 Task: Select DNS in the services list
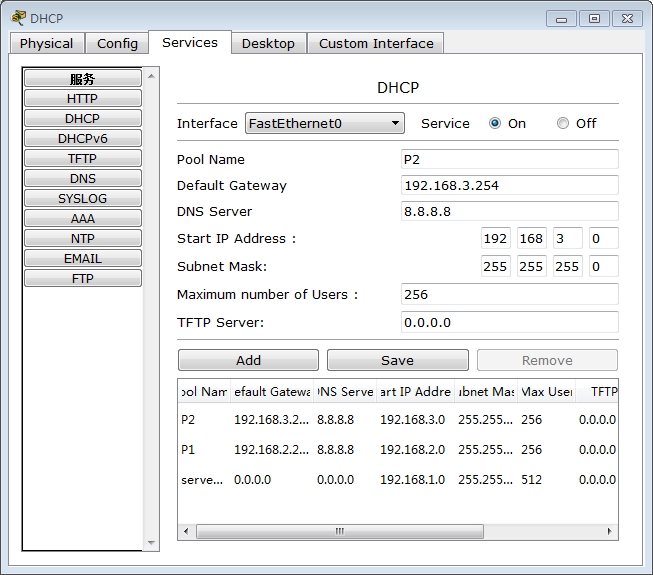tap(83, 178)
